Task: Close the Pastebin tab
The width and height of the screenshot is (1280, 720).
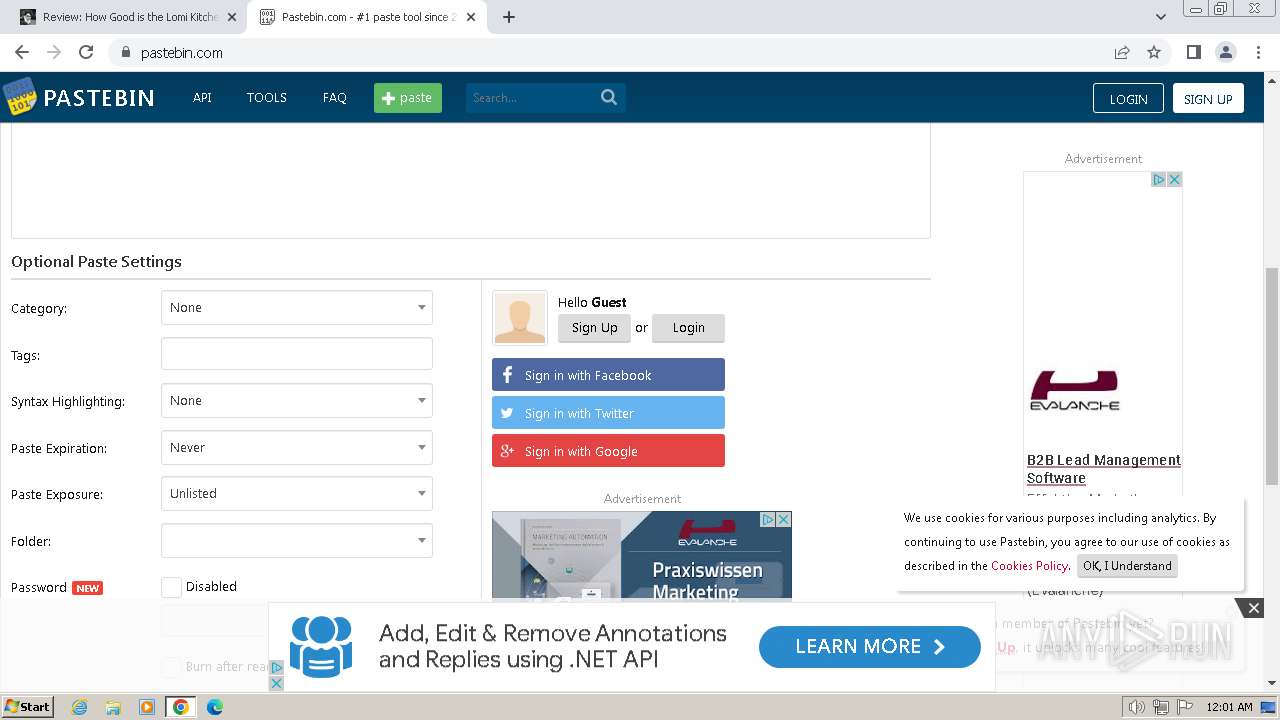Action: pos(471,17)
